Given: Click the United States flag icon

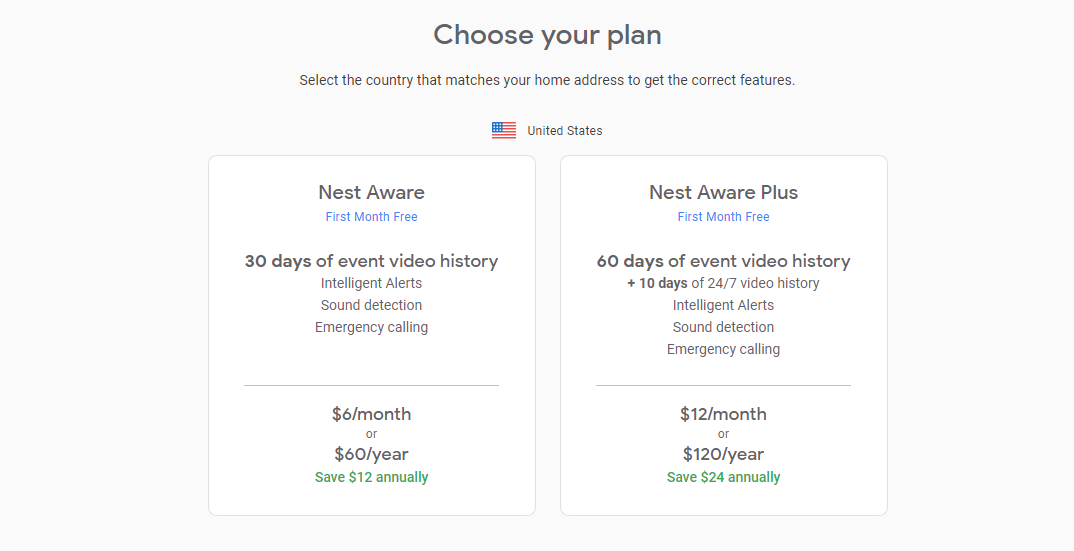Looking at the screenshot, I should tap(504, 130).
